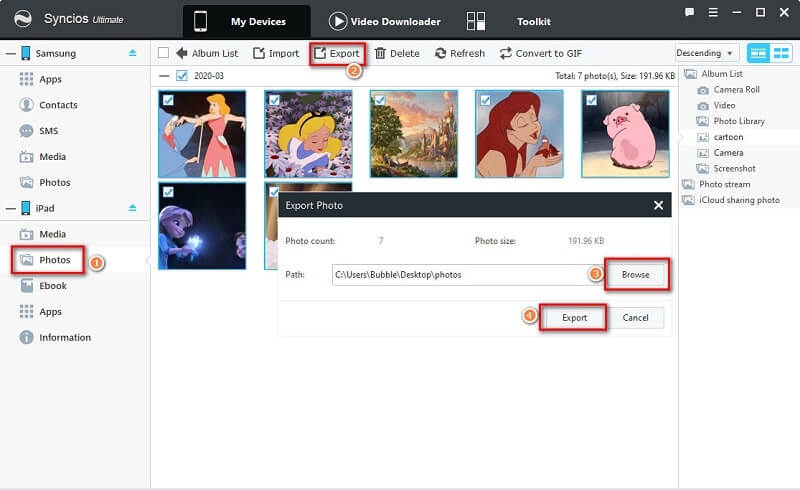Switch to list view layout

758,53
